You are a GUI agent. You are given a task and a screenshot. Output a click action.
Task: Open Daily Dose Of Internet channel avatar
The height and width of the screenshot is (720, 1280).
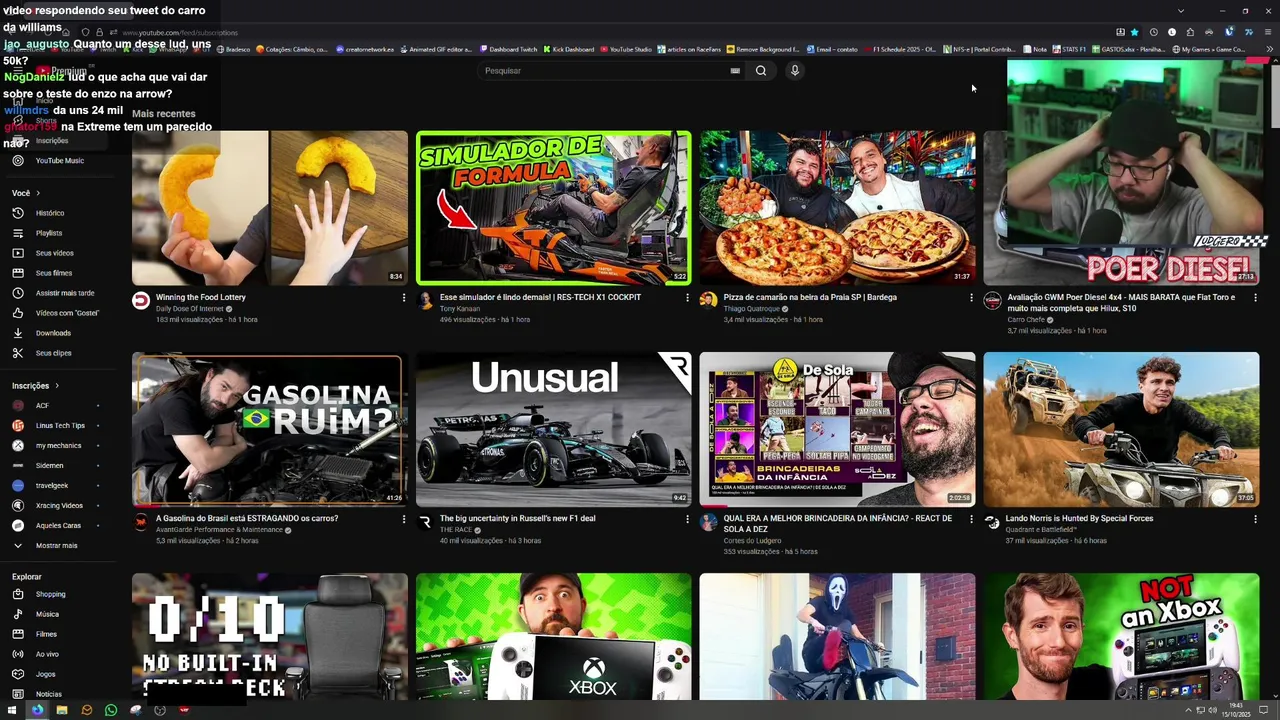pyautogui.click(x=141, y=301)
